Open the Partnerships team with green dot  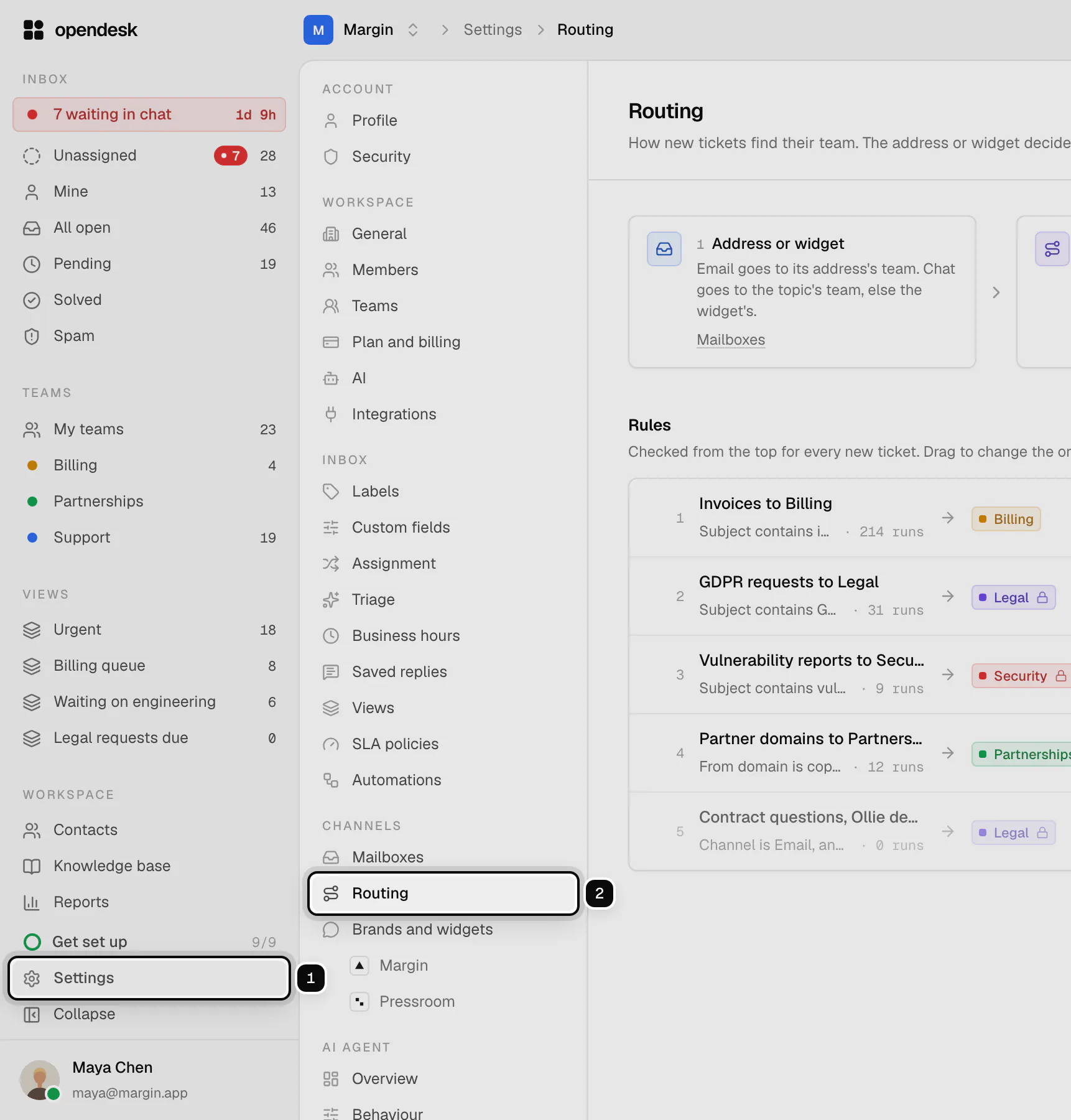(x=149, y=502)
